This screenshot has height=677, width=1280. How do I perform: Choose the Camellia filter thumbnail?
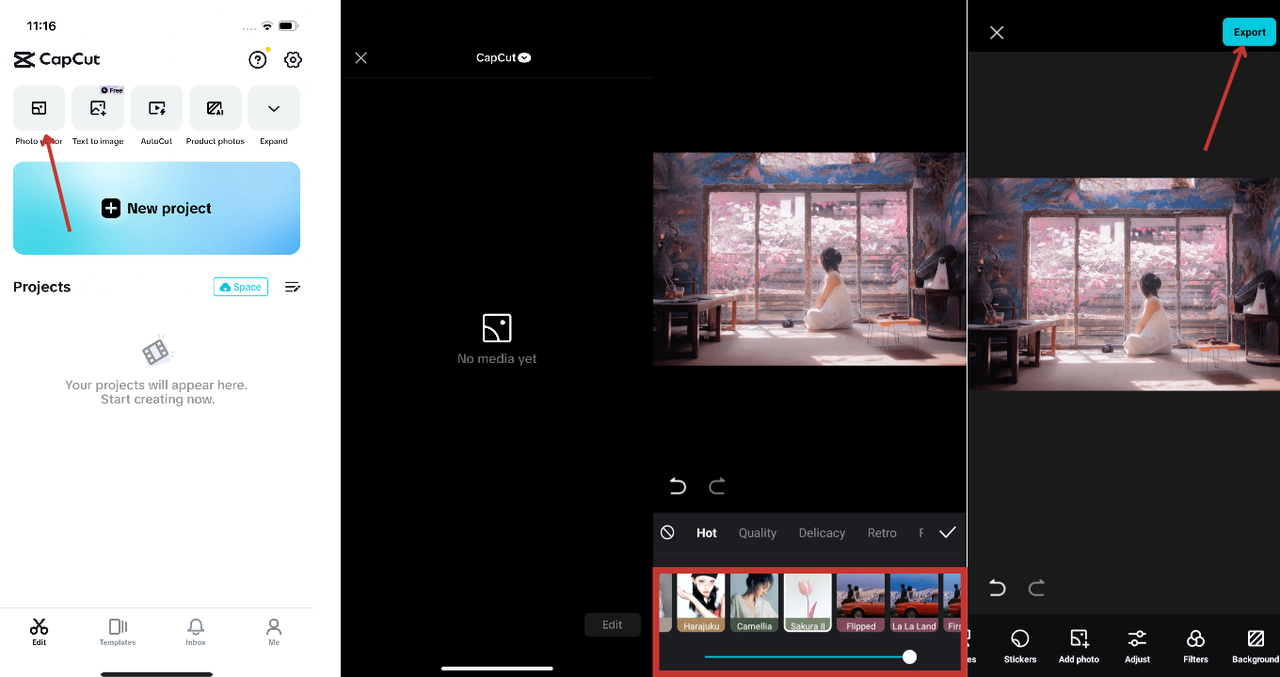[x=754, y=602]
